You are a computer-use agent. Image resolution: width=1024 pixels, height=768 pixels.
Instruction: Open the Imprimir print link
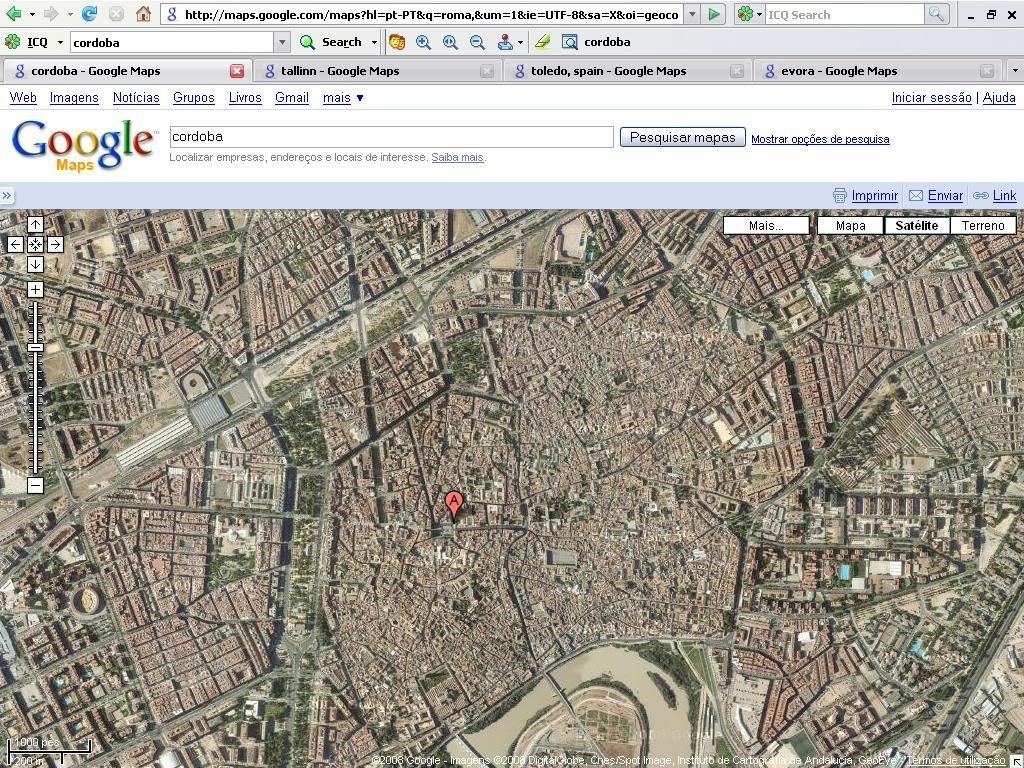(874, 196)
